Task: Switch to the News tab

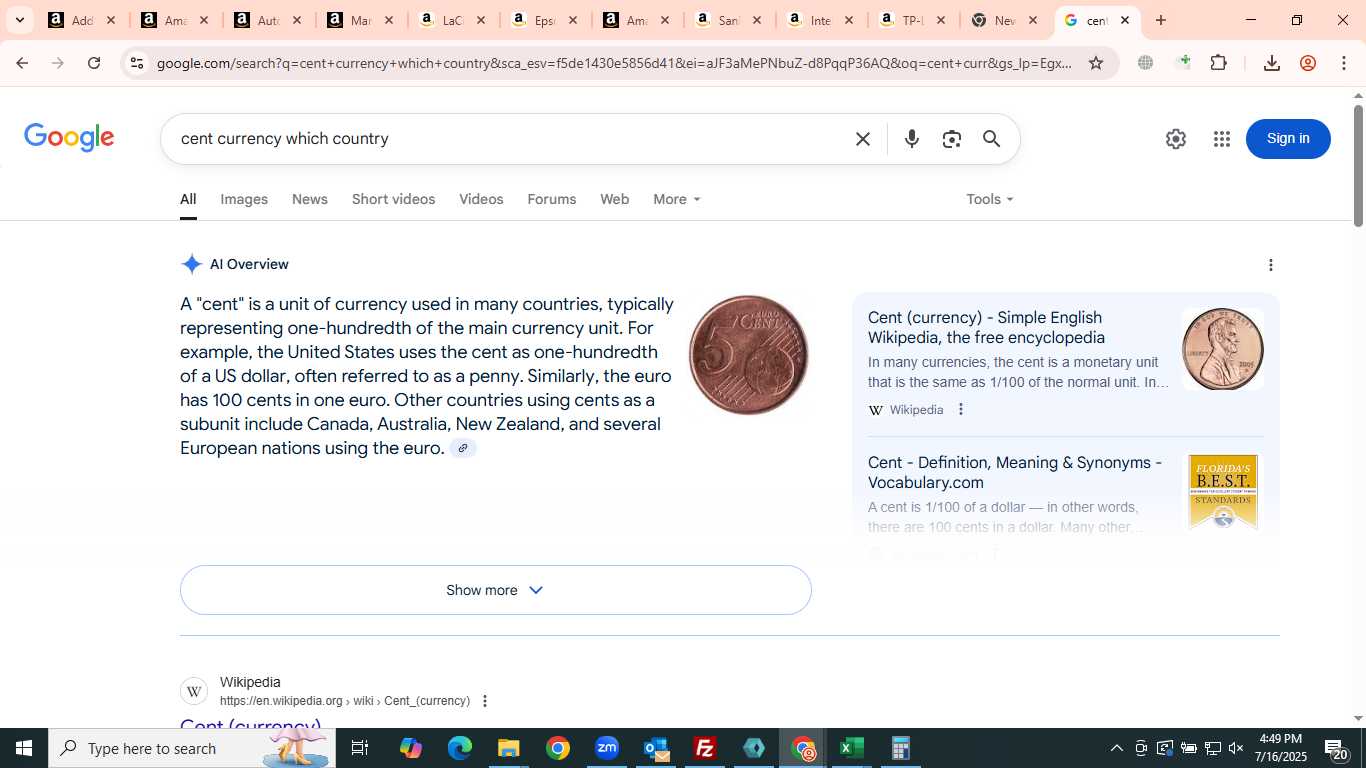Action: 310,199
